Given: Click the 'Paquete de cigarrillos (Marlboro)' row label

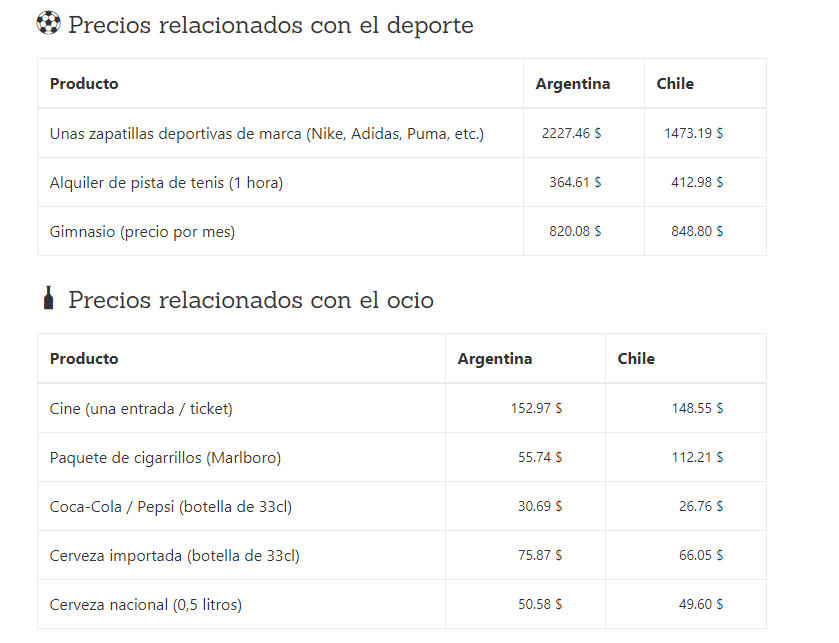Looking at the screenshot, I should pyautogui.click(x=165, y=458).
